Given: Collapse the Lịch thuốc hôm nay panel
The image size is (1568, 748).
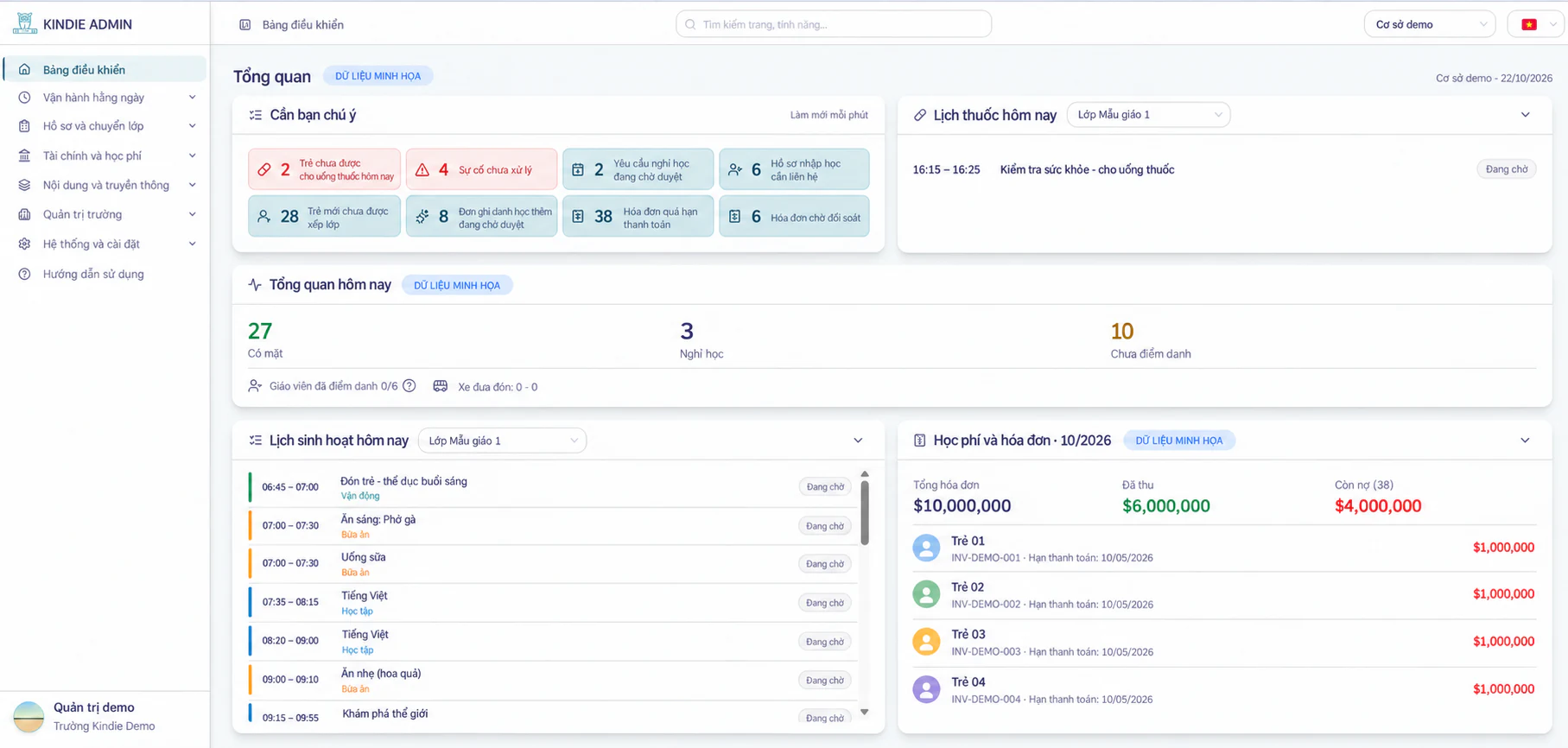Looking at the screenshot, I should (x=1526, y=115).
